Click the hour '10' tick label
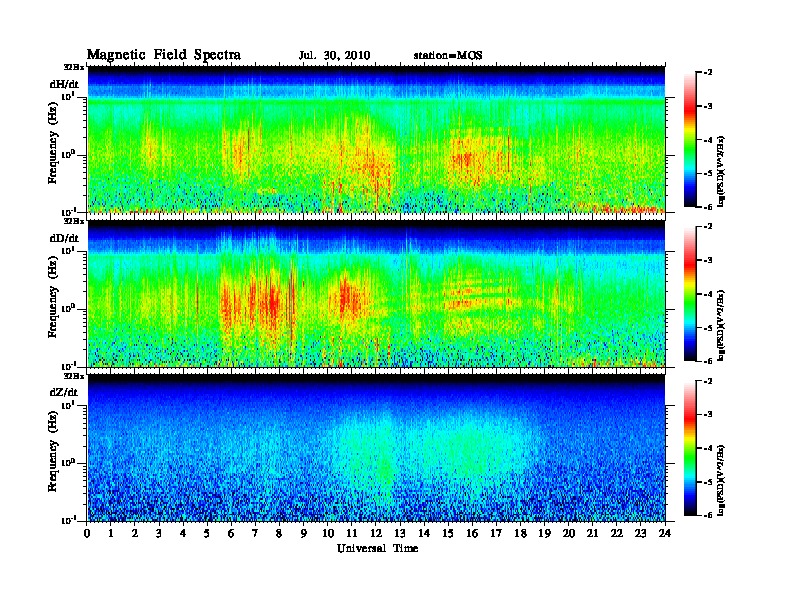 tap(328, 533)
